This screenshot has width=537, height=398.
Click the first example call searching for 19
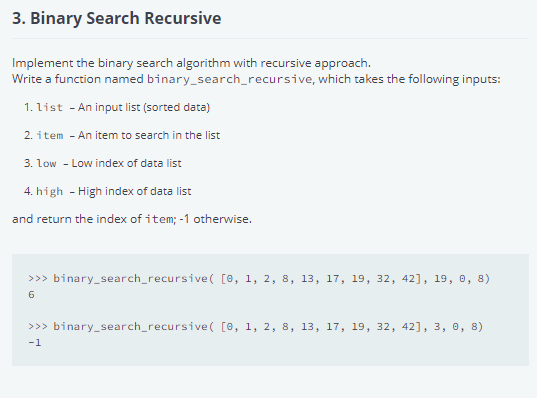[259, 279]
